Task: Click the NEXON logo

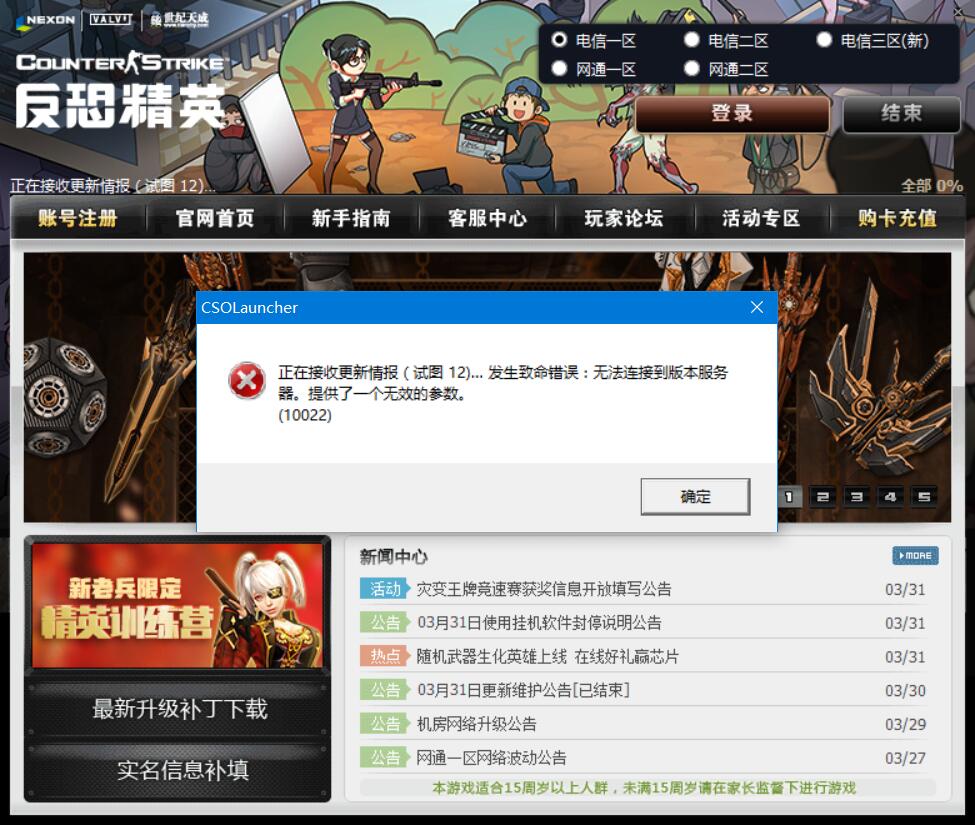Action: 46,20
